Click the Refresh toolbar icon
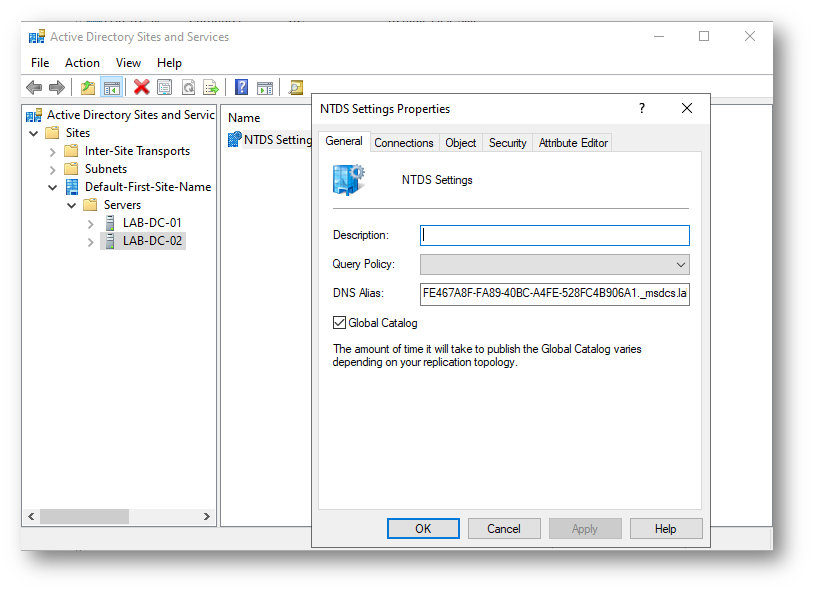 coord(188,87)
